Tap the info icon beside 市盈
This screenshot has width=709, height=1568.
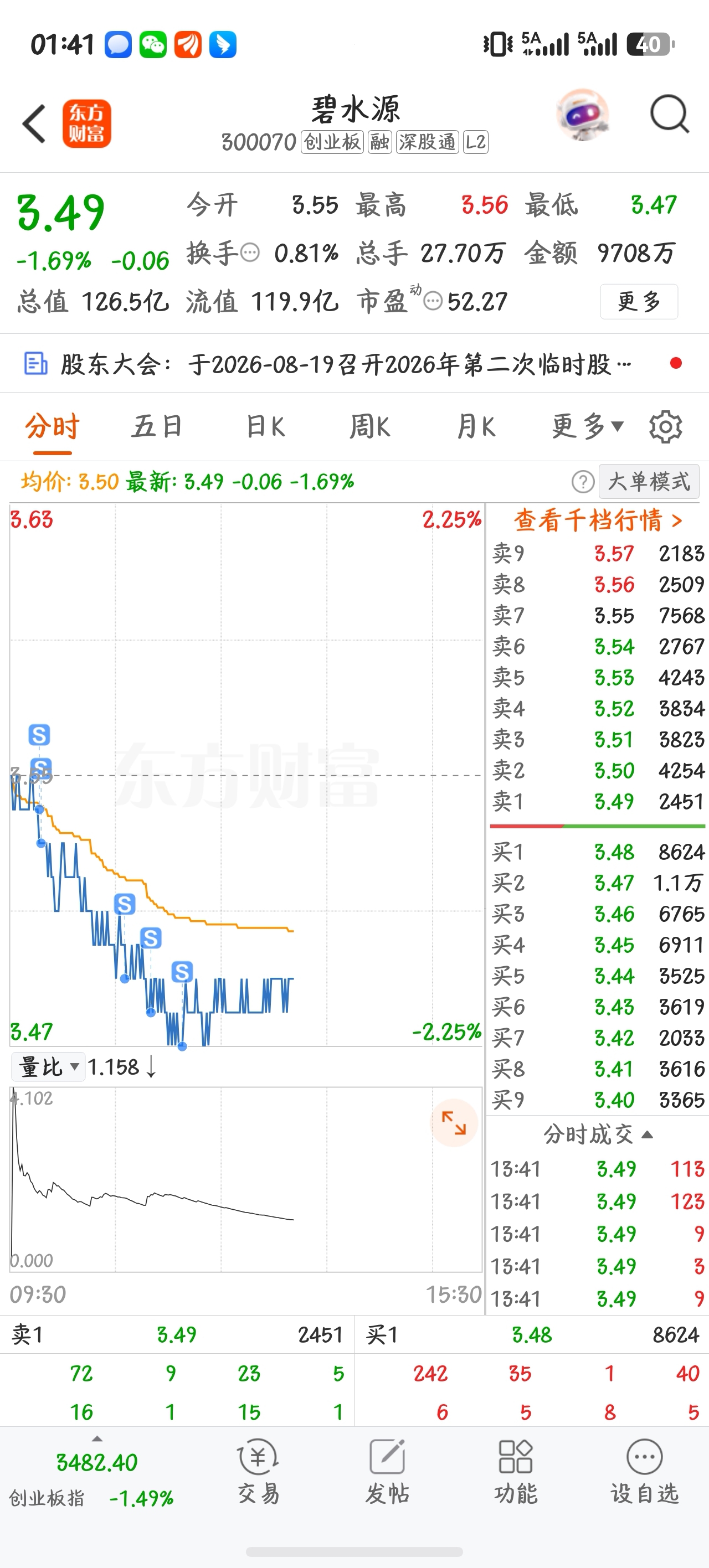click(433, 301)
